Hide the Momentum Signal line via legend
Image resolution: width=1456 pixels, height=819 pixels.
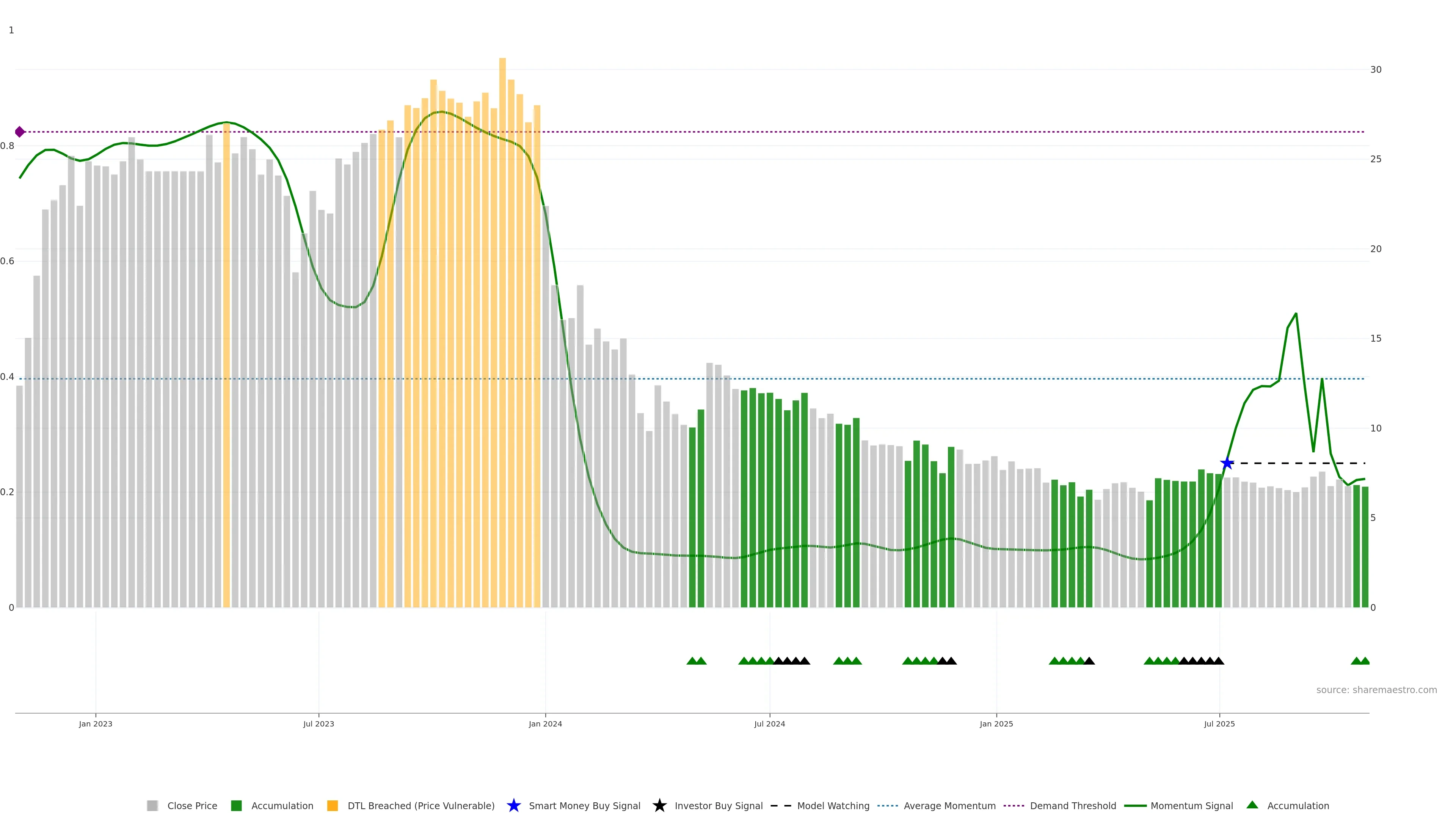click(x=1191, y=805)
